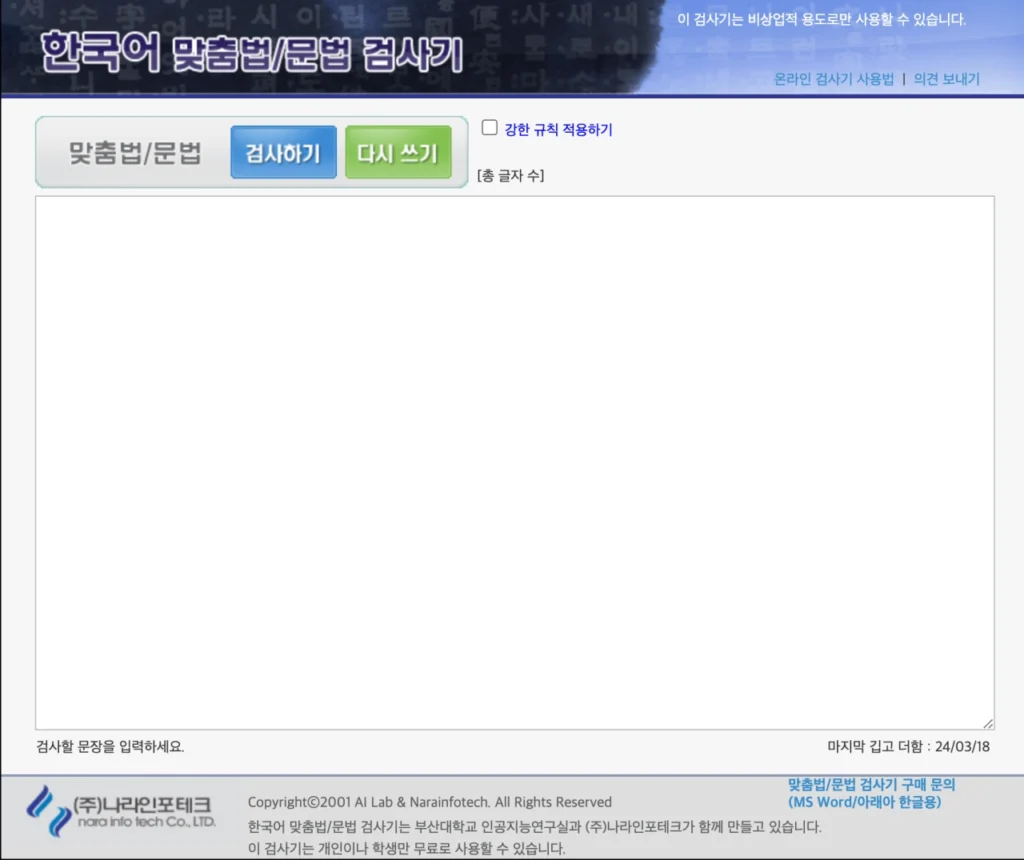Click the 검사하기 (Check) button
The width and height of the screenshot is (1024, 860).
click(x=283, y=151)
